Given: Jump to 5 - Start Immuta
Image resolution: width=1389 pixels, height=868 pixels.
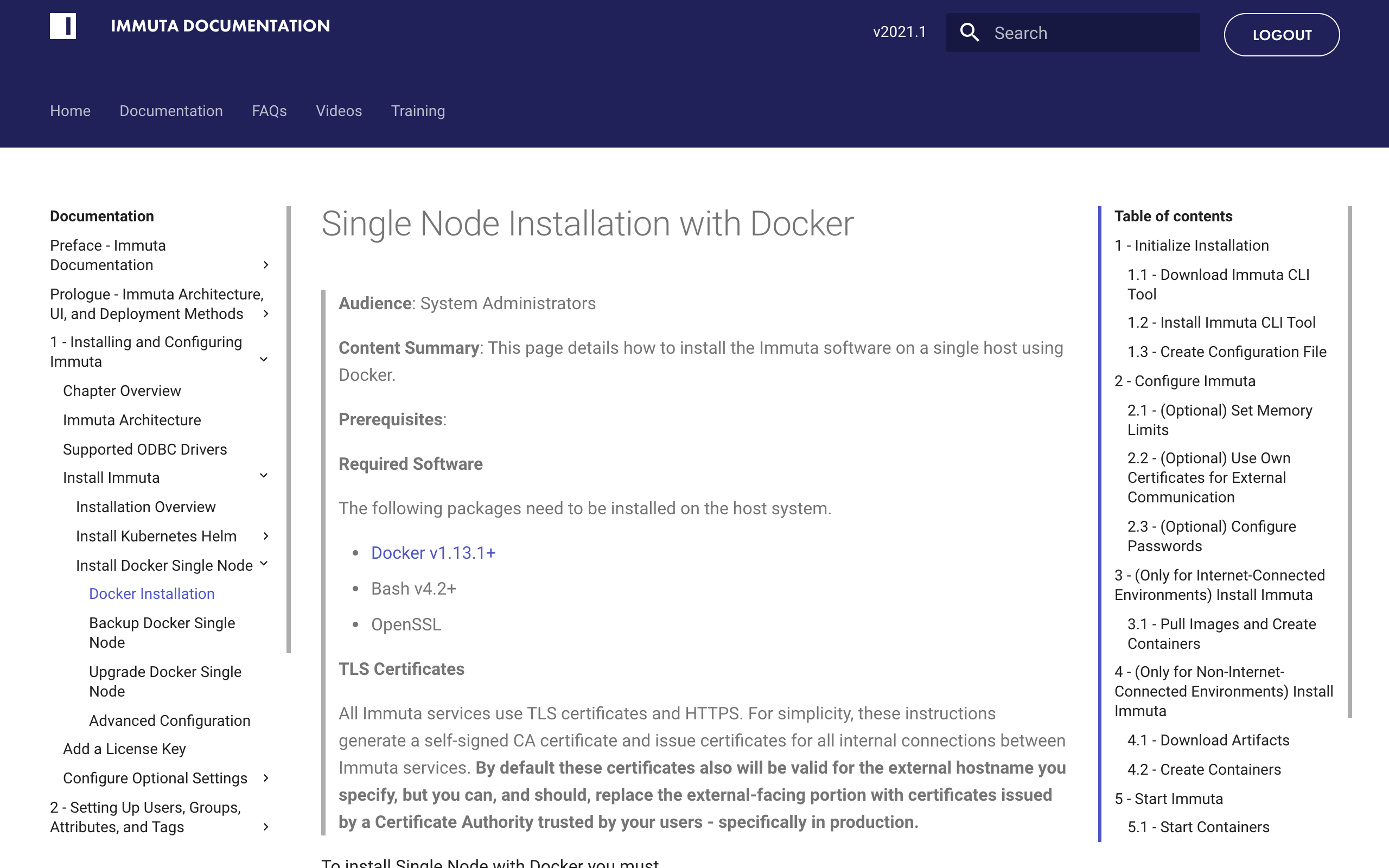Looking at the screenshot, I should 1169,799.
